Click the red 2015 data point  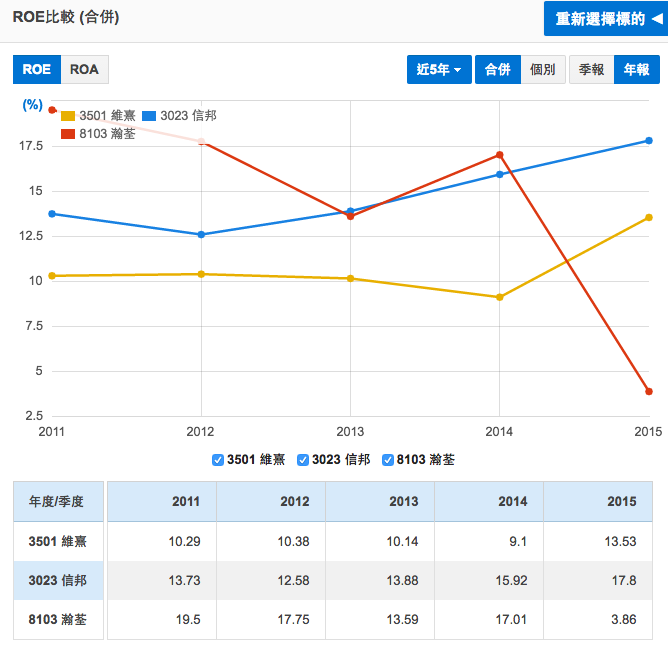[648, 391]
